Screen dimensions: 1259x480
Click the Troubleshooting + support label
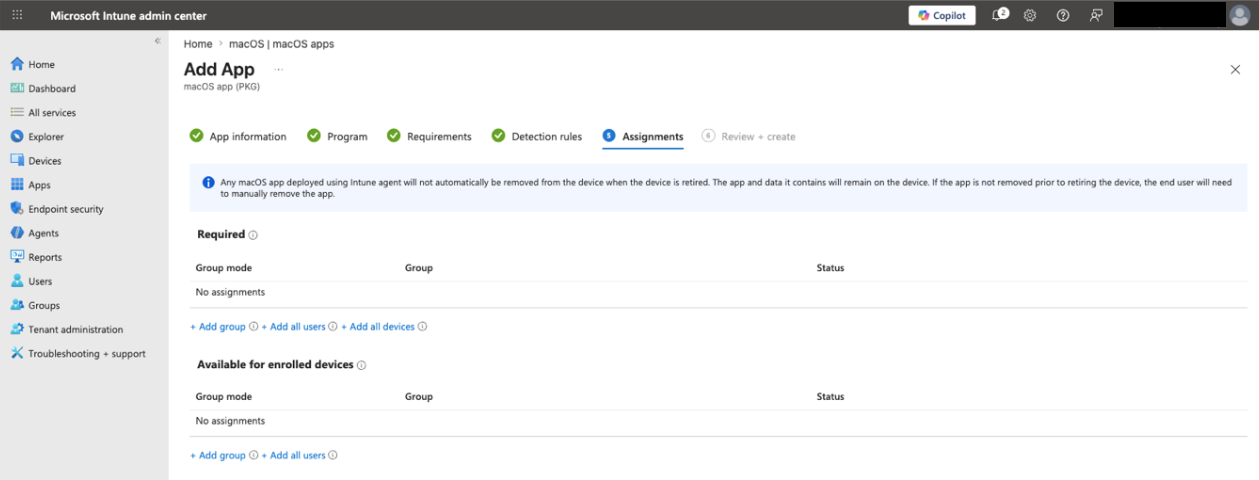tap(87, 353)
